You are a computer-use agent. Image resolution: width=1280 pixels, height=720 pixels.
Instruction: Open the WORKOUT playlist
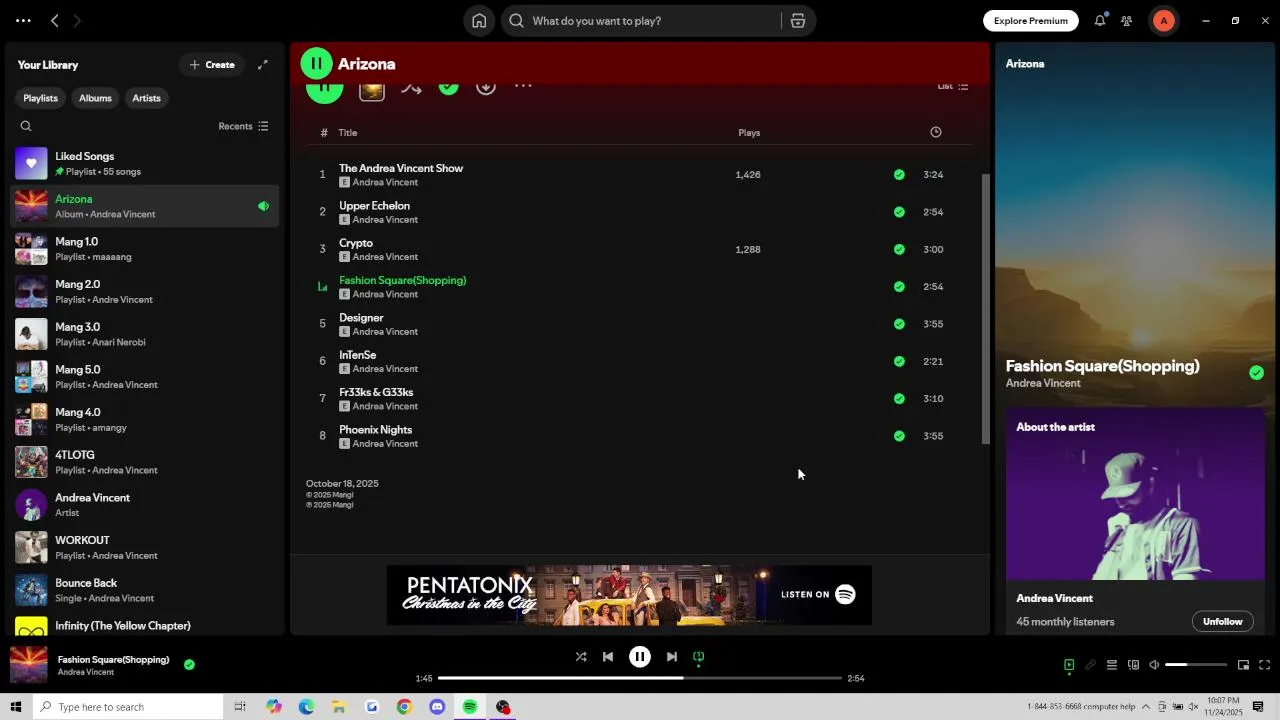pos(146,548)
